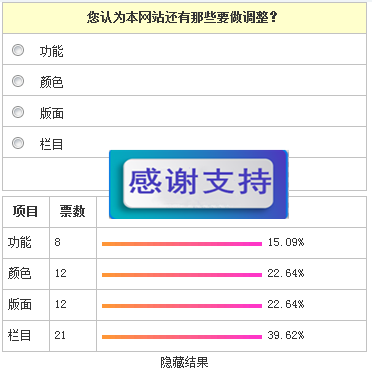Pick the 版面 radio button
372x370 pixels.
point(18,112)
